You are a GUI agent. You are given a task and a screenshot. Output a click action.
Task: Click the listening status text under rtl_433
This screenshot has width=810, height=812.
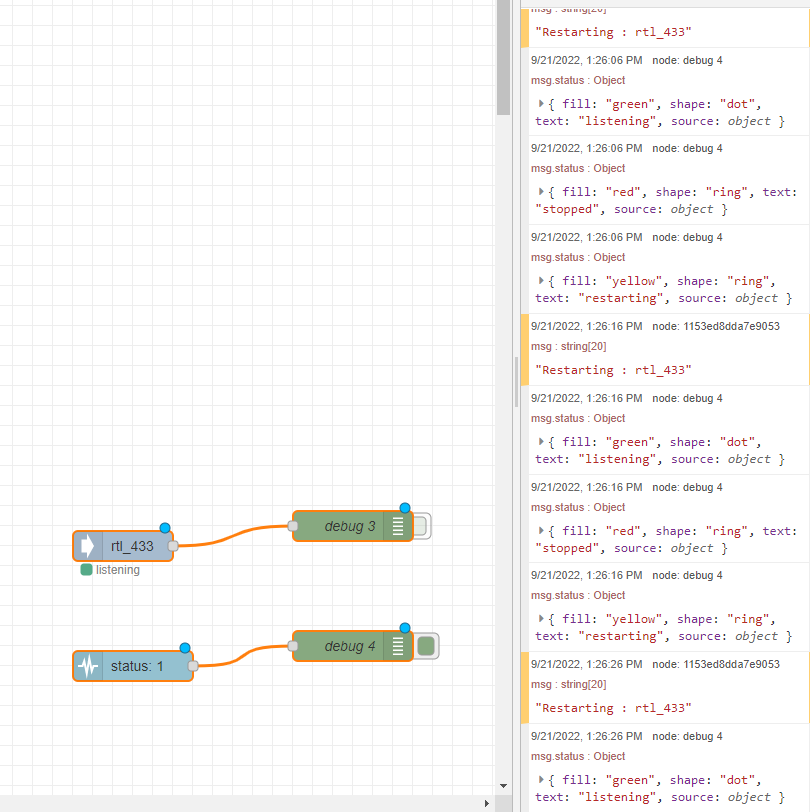(118, 570)
